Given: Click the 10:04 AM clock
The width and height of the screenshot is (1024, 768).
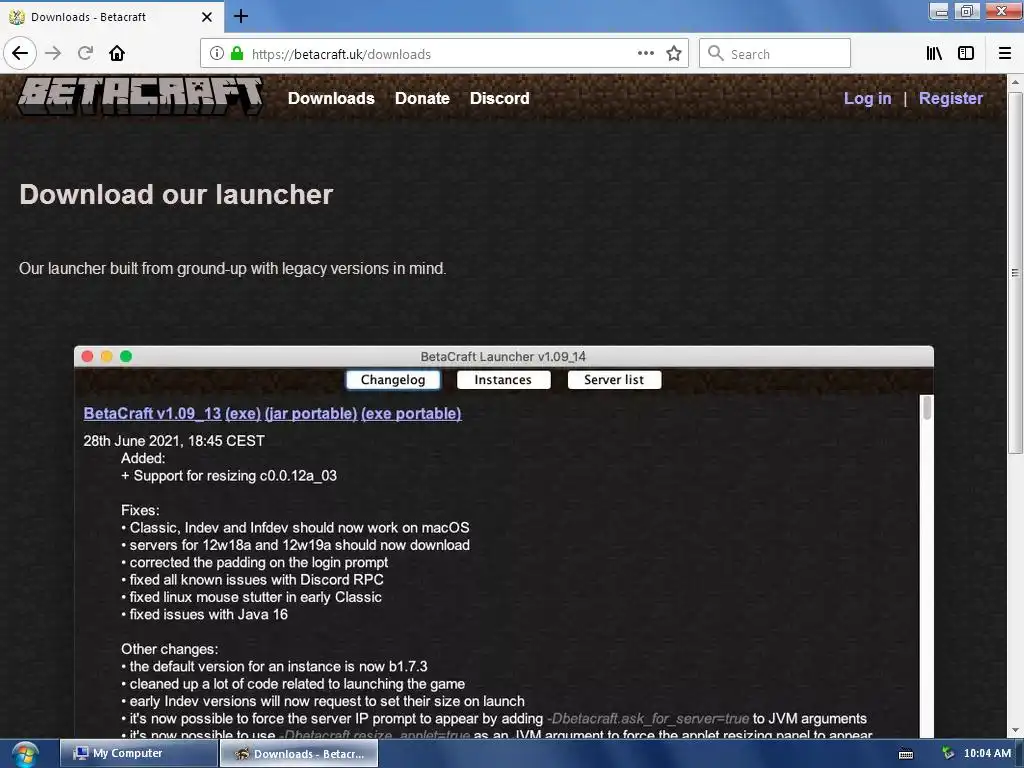Looking at the screenshot, I should click(987, 754).
